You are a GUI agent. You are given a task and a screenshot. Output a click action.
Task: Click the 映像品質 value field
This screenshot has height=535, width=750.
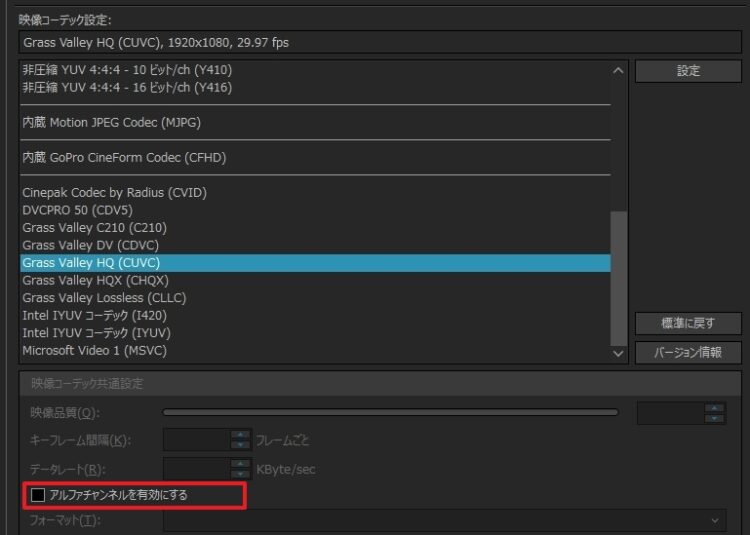pos(671,414)
